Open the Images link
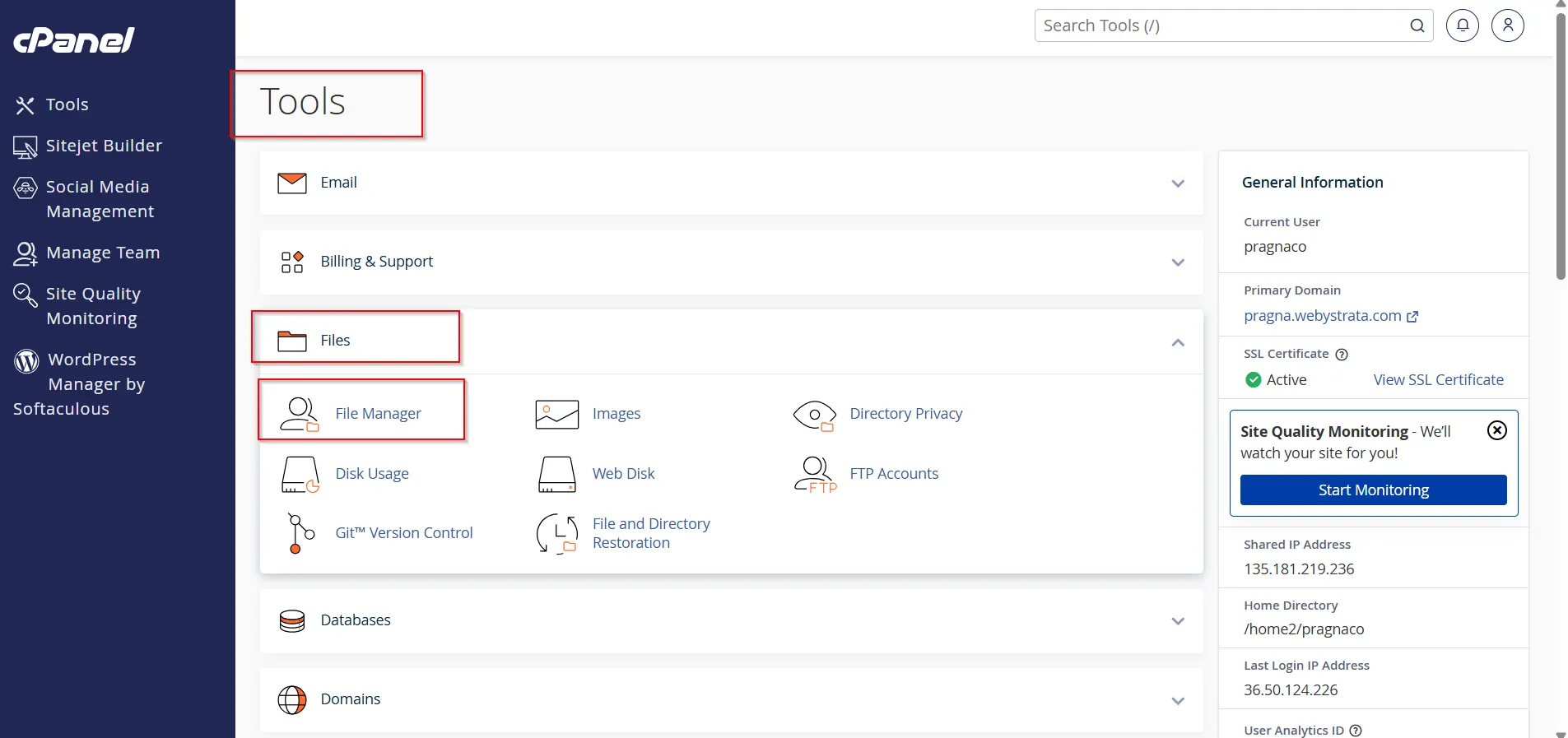This screenshot has width=1568, height=738. 616,414
